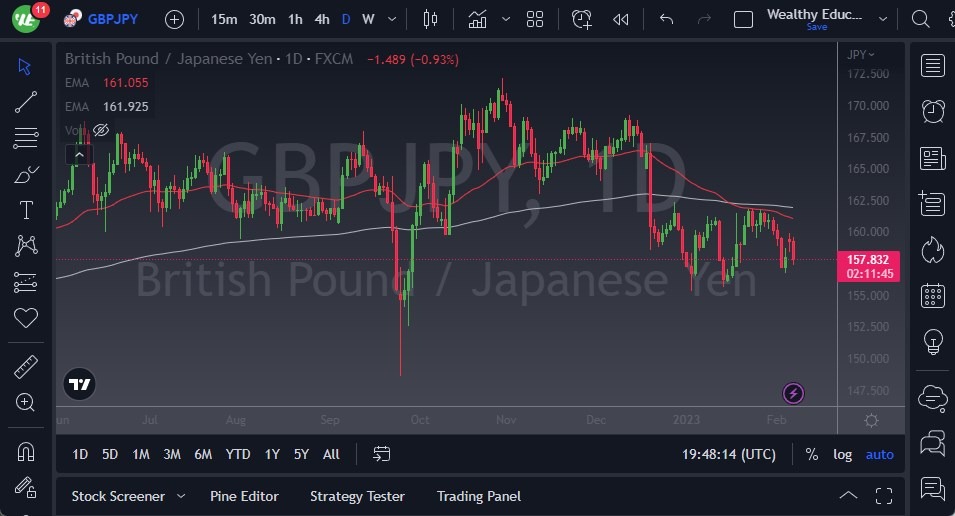Viewport: 955px width, 516px height.
Task: Toggle the log scale option
Action: [843, 454]
